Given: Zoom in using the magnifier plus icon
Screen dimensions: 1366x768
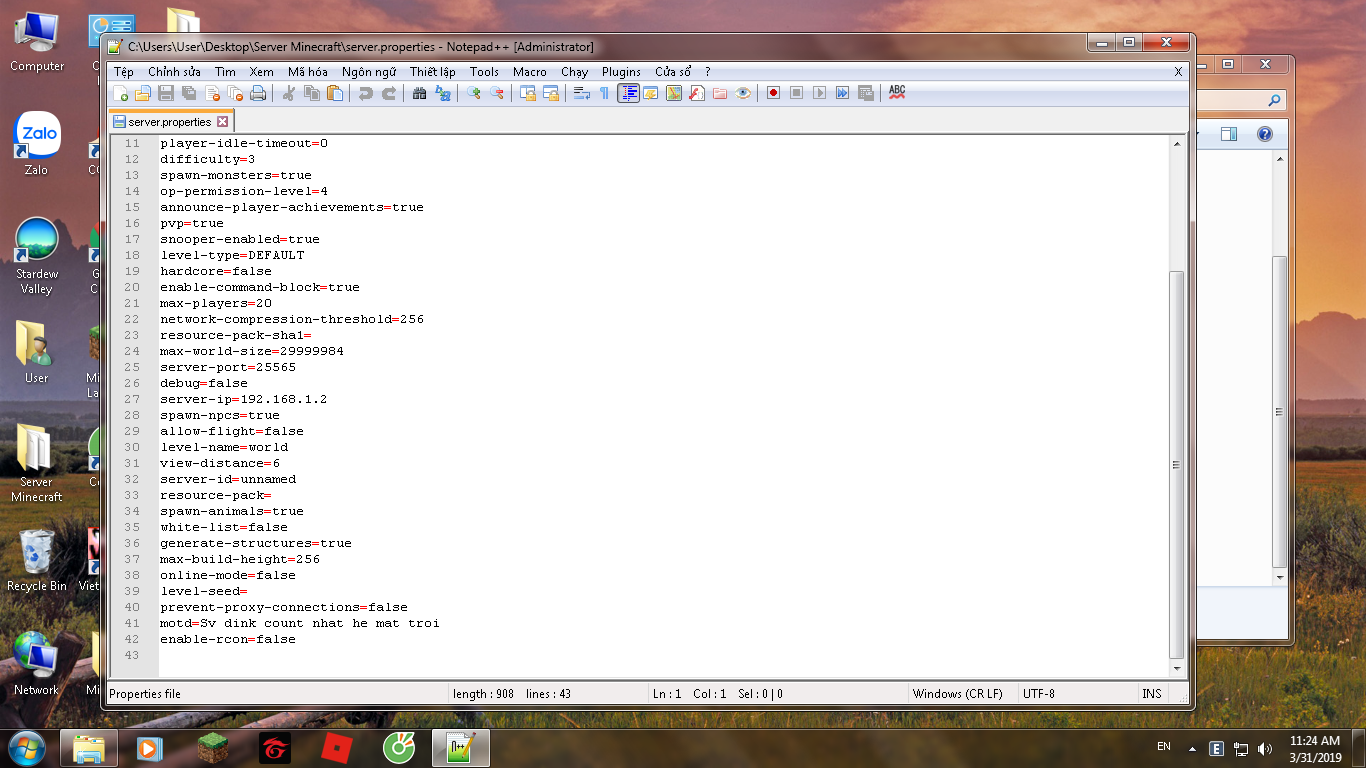Looking at the screenshot, I should point(474,93).
